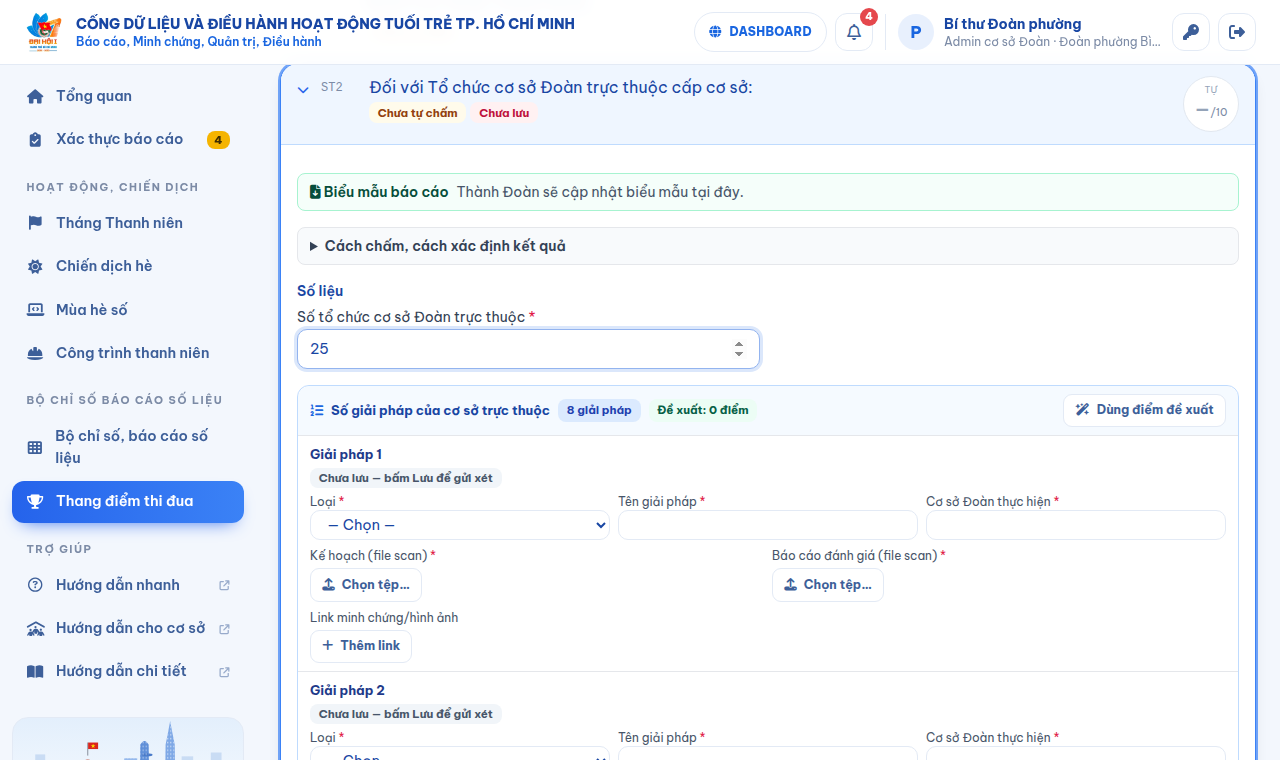
Task: Click the Biểu mẫu báo cáo file icon
Action: [x=315, y=192]
